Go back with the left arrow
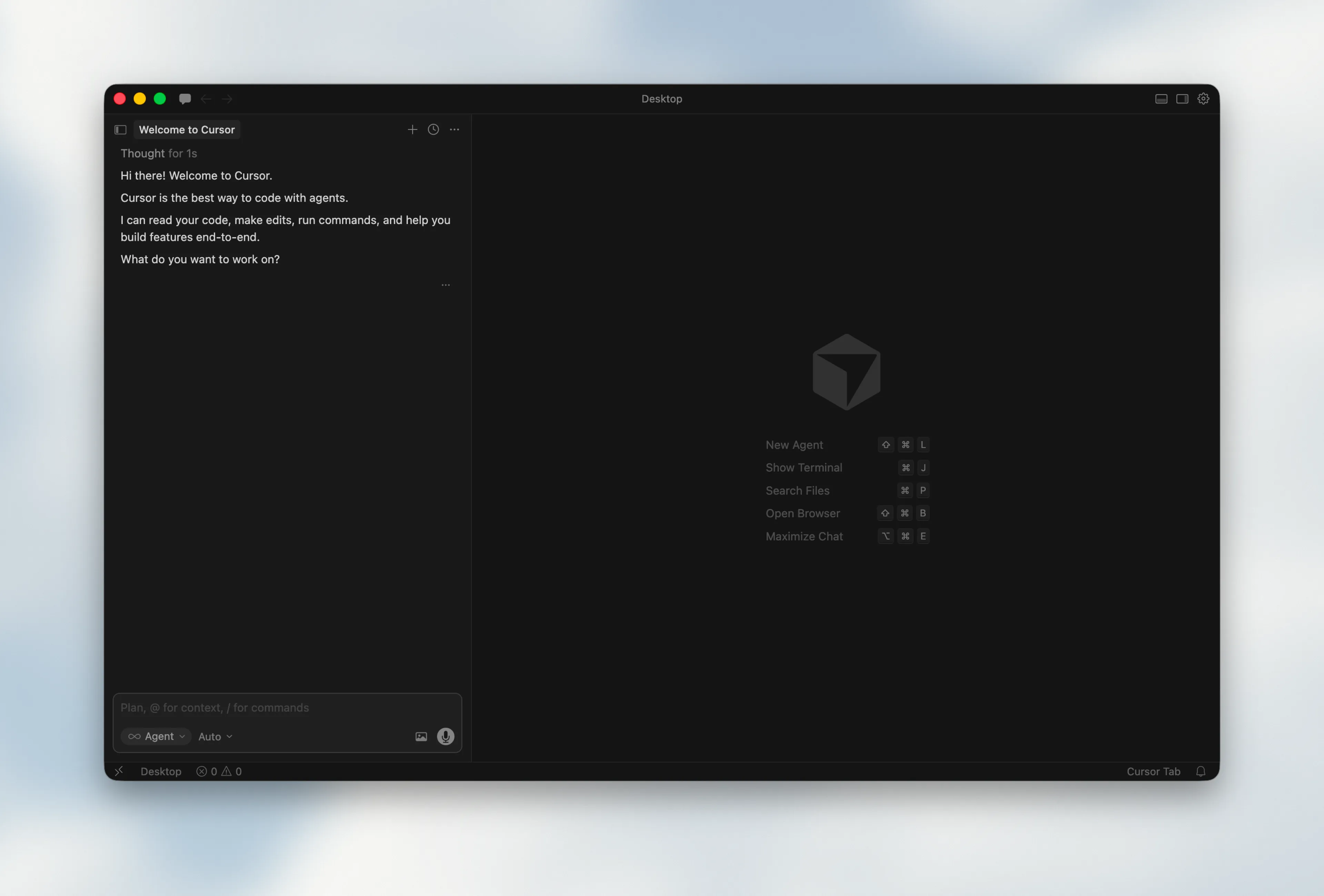This screenshot has width=1324, height=896. tap(206, 99)
